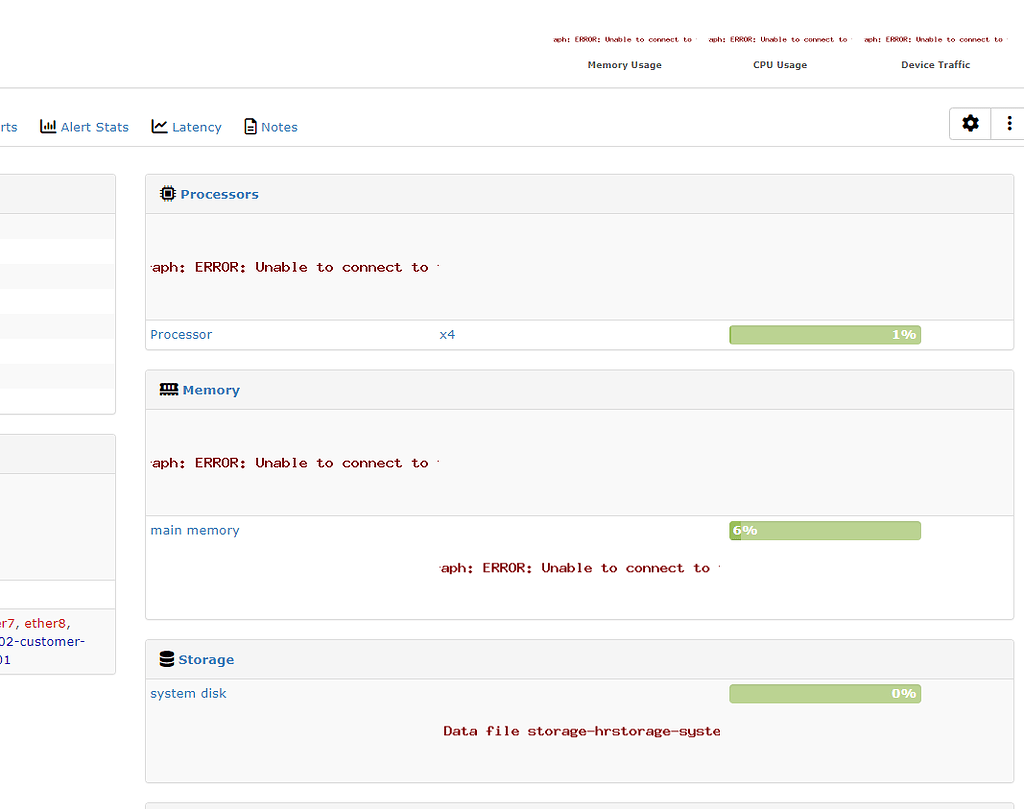This screenshot has width=1024, height=809.
Task: Click the Storage disk-stack icon
Action: pyautogui.click(x=166, y=658)
